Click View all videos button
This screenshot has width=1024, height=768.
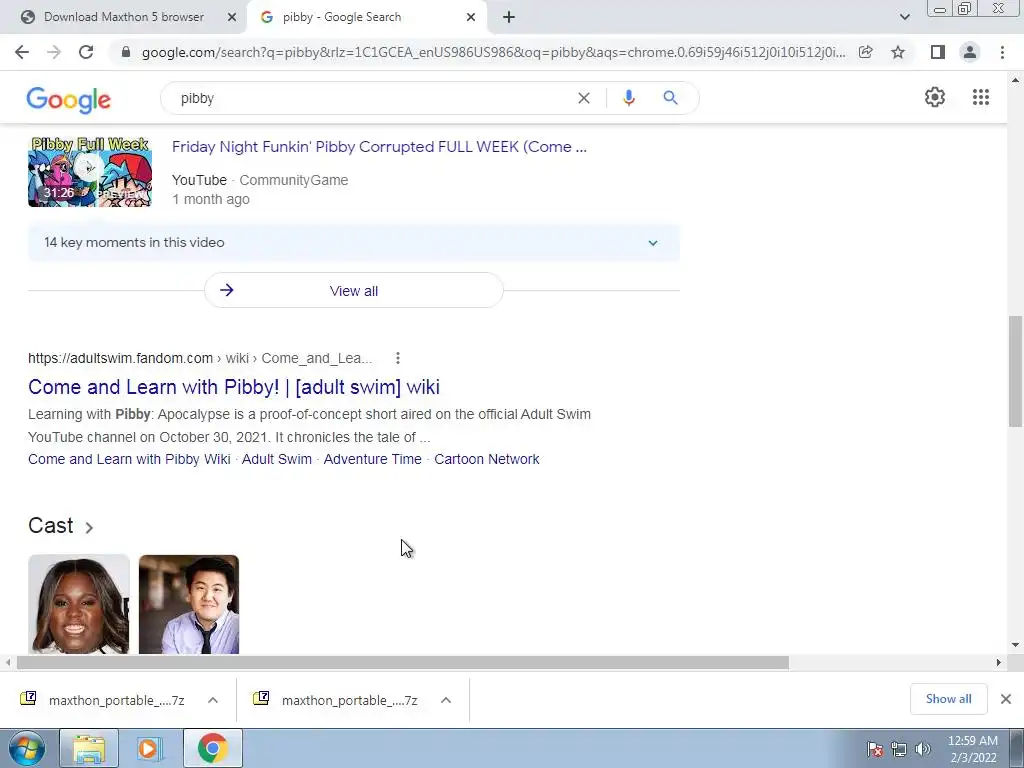click(x=353, y=291)
